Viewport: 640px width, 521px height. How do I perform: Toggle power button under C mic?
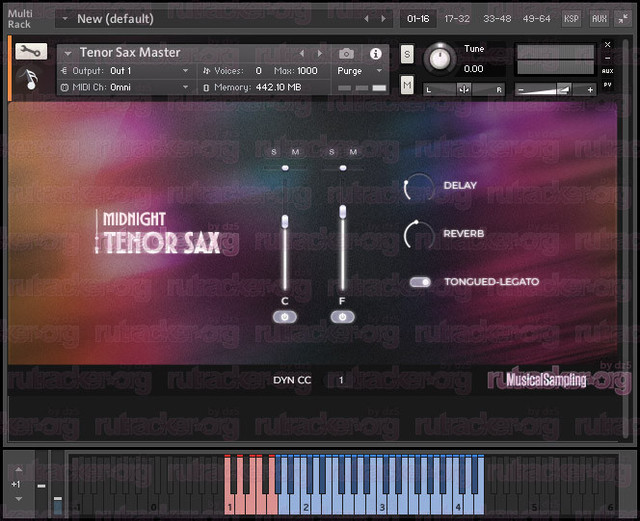[285, 317]
